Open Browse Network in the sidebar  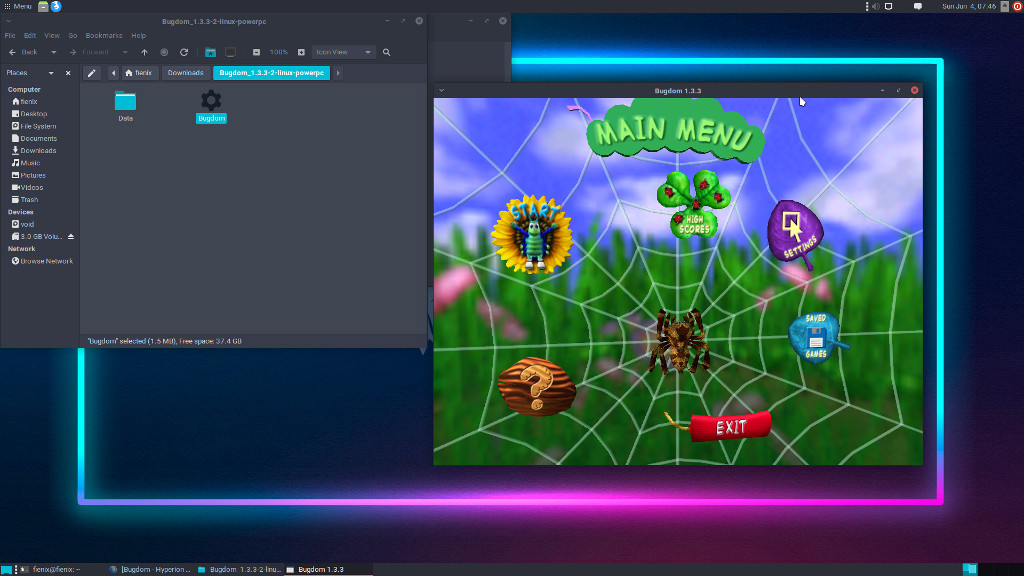coord(40,261)
